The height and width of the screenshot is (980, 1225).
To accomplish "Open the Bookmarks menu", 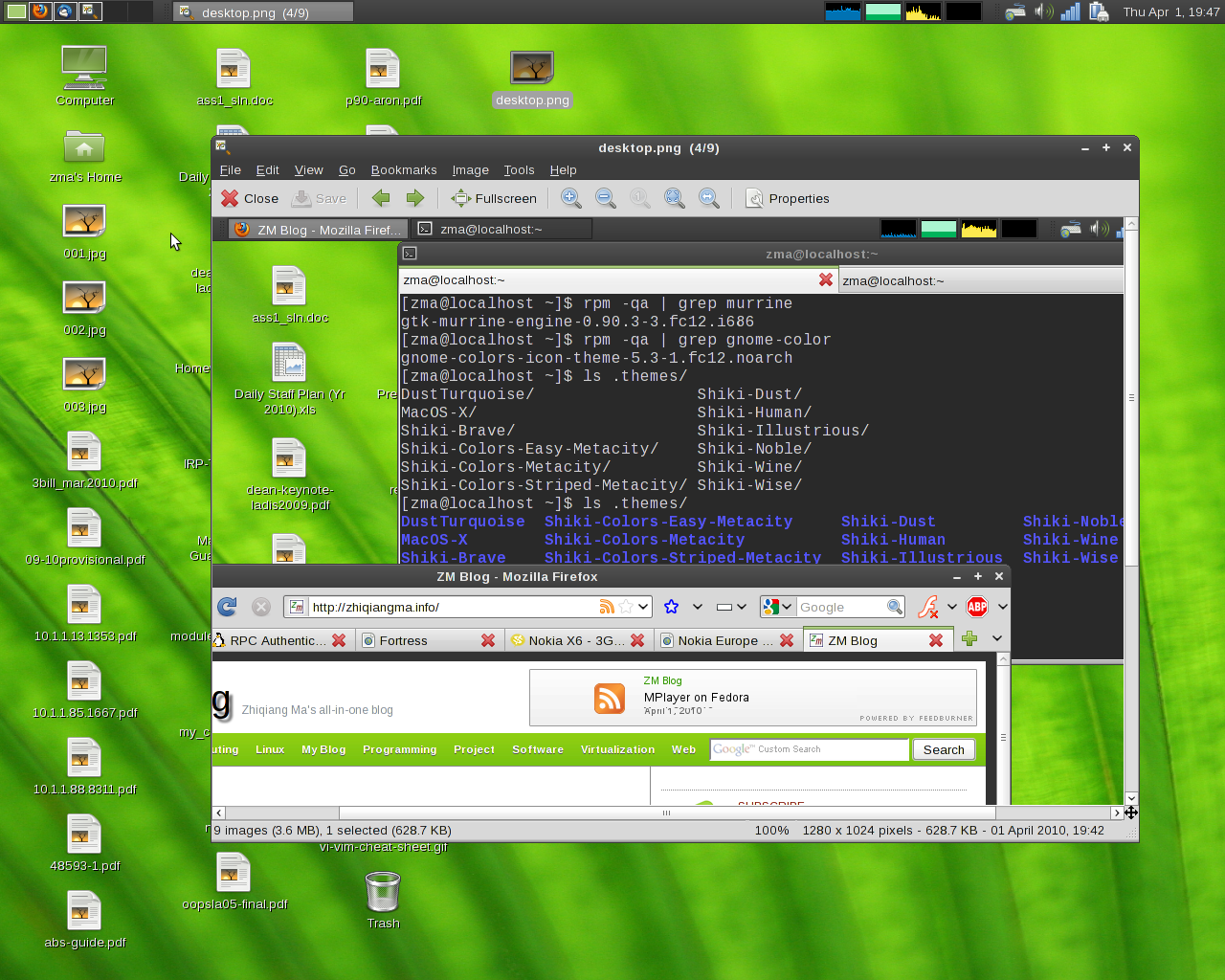I will (404, 169).
